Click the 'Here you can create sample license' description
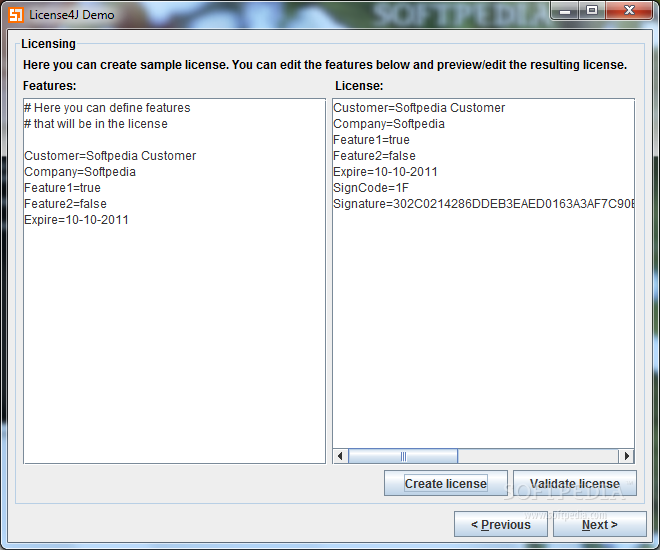 325,65
